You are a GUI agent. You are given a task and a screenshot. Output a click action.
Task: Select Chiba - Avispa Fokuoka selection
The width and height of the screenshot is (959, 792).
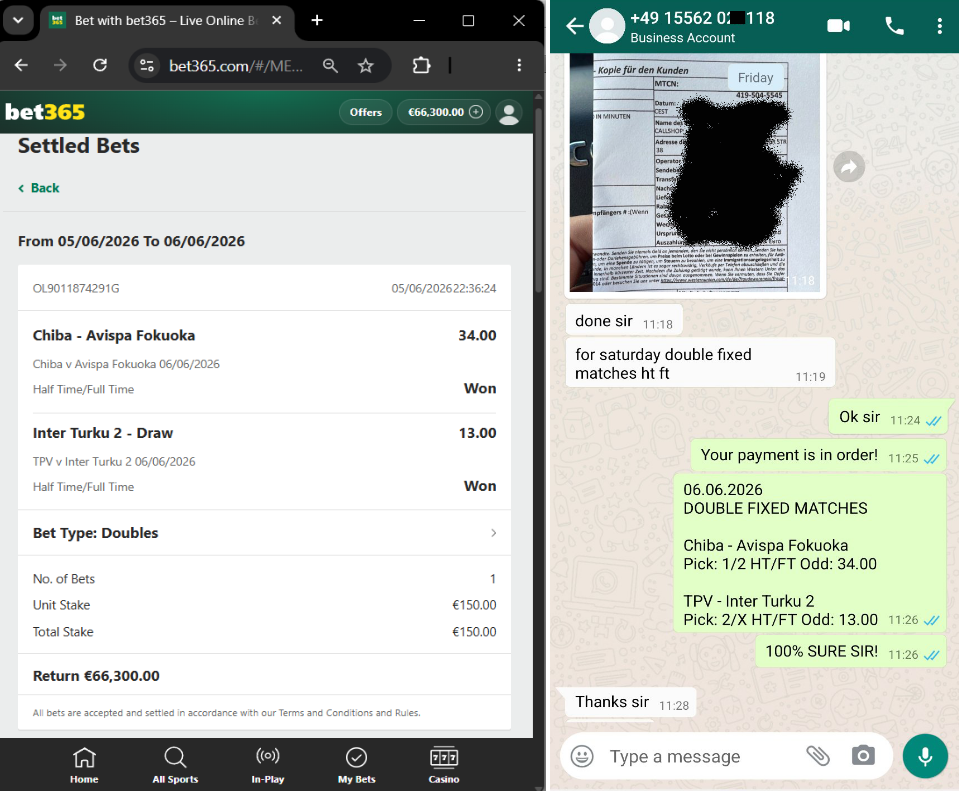[114, 335]
